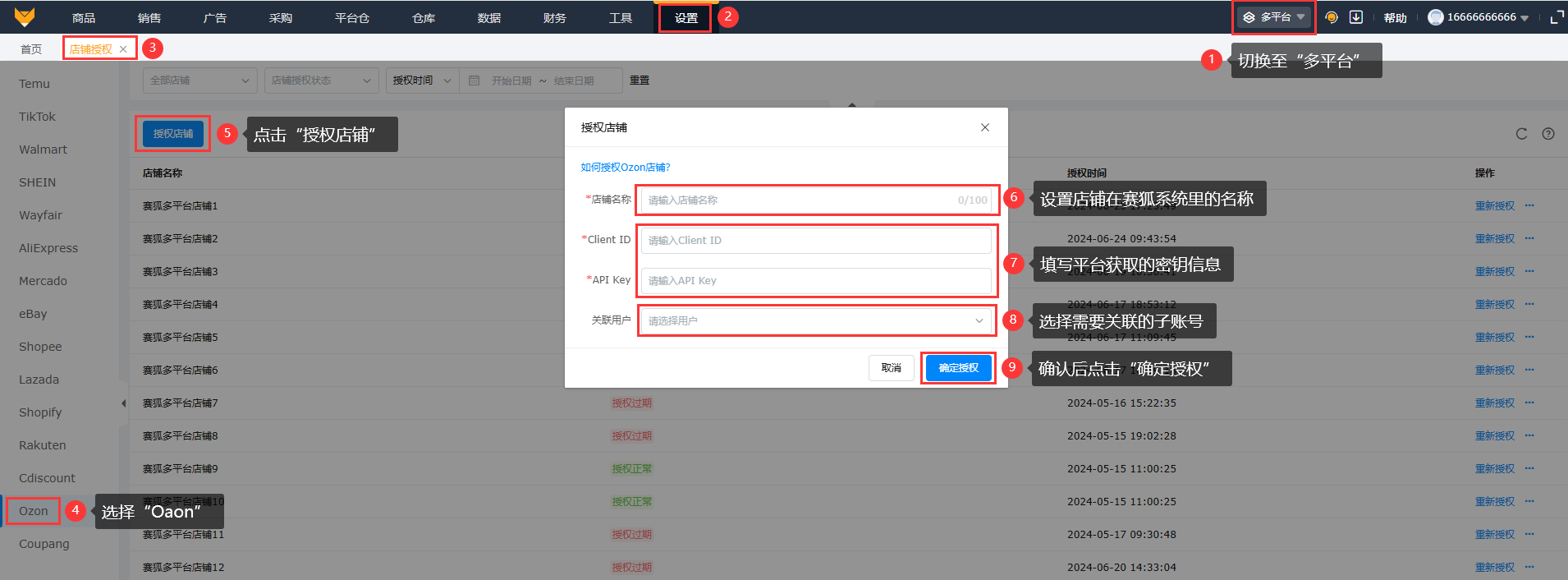The image size is (1568, 580).
Task: Click the download icon in top bar
Action: tap(1356, 17)
